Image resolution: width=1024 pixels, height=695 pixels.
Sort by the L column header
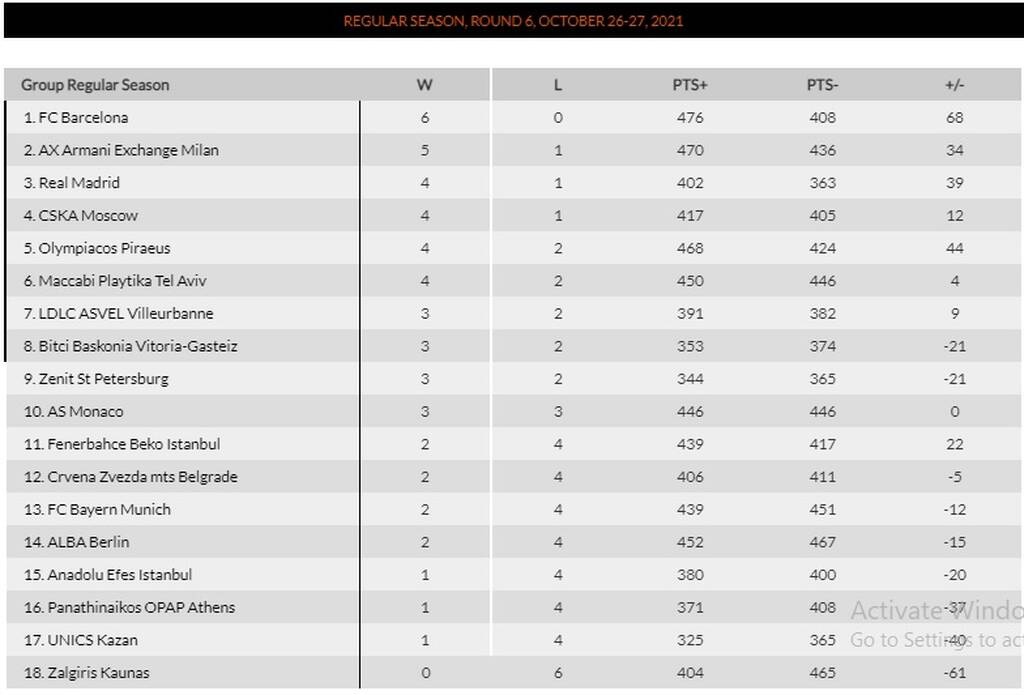[558, 85]
